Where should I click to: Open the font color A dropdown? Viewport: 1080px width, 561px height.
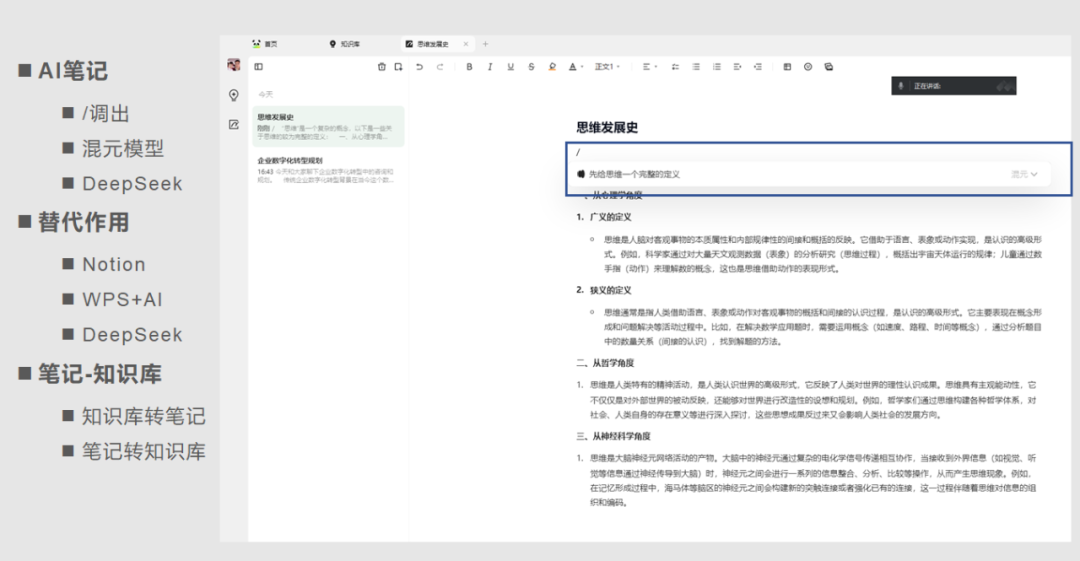(576, 67)
